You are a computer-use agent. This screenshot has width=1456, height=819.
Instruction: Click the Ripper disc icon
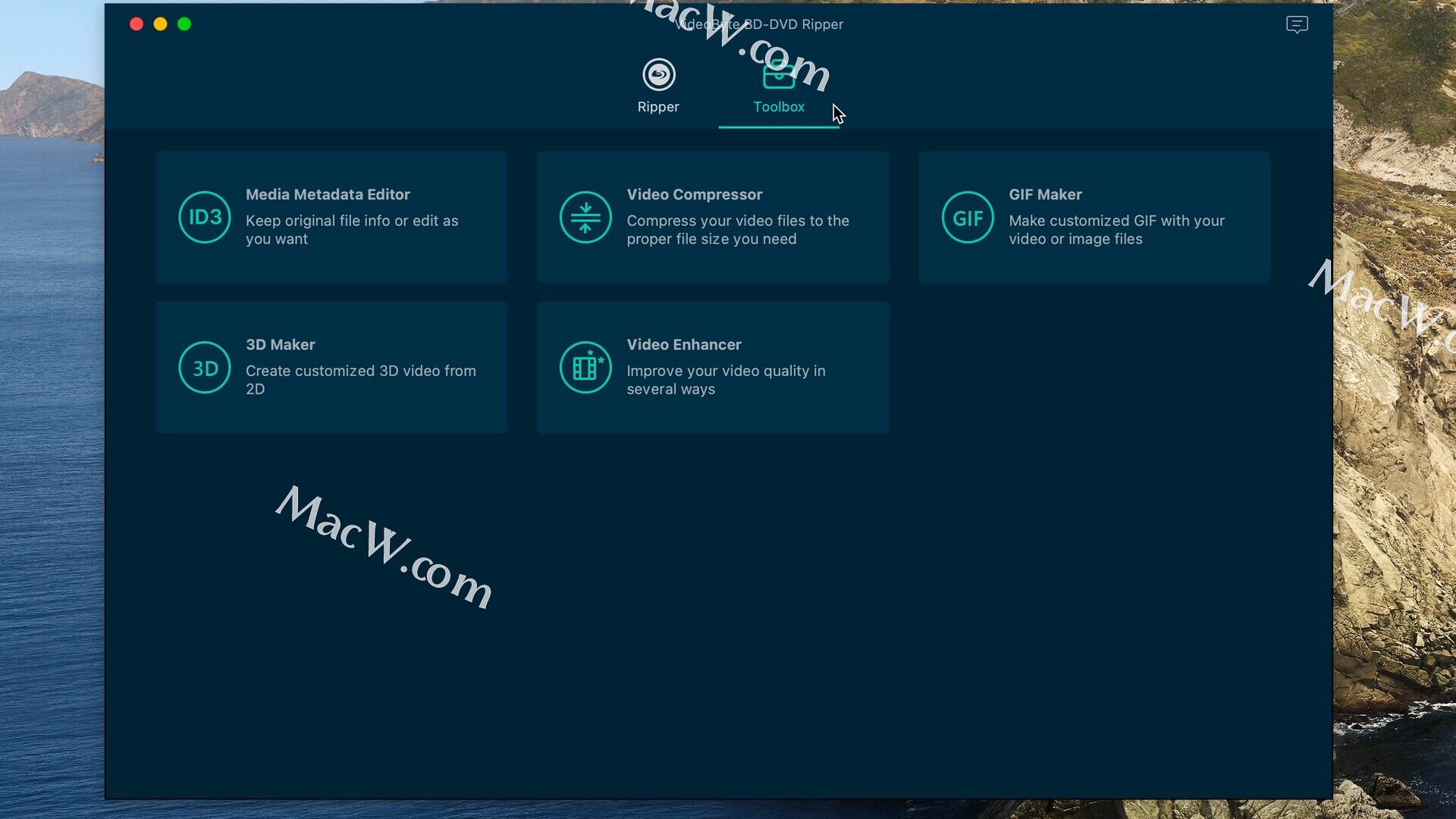coord(658,74)
